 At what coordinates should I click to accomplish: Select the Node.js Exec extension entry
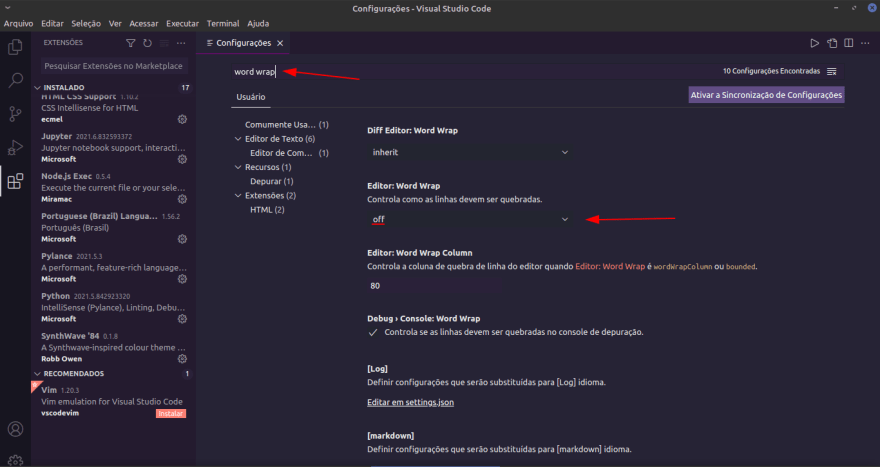[114, 187]
